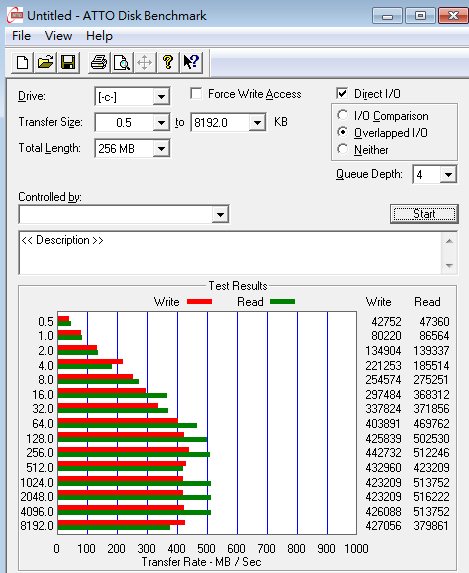Expand the Drive selection dropdown
Viewport: 469px width, 573px height.
[x=161, y=97]
